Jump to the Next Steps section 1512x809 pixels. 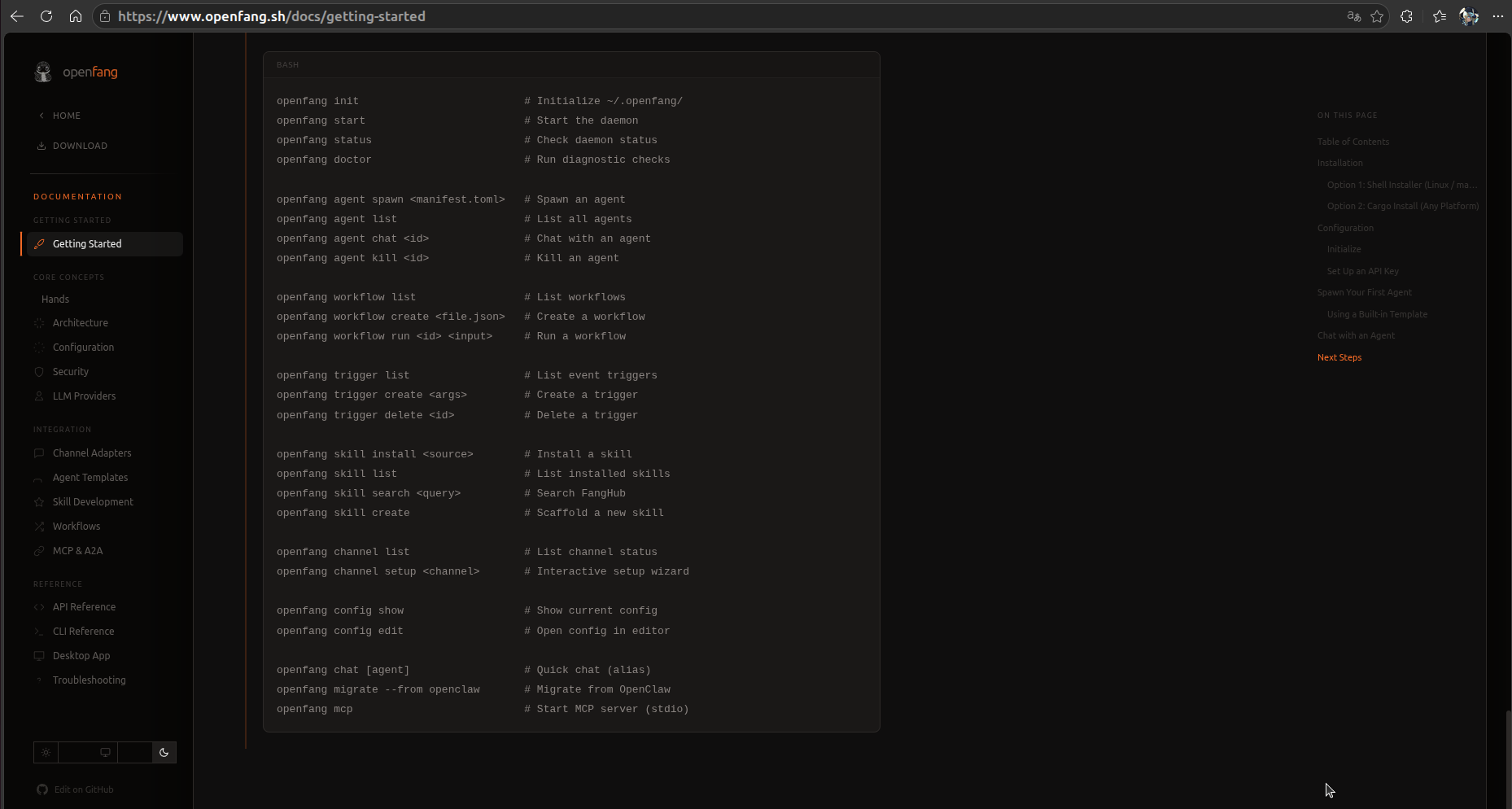1339,357
